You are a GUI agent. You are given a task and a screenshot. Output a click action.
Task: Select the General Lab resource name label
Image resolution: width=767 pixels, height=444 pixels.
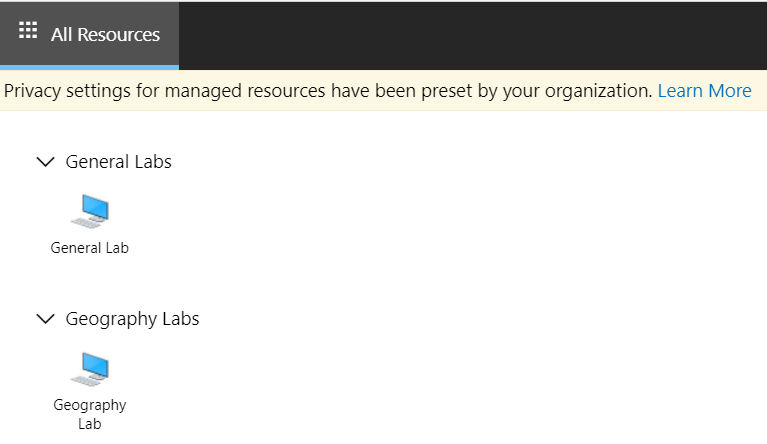(x=90, y=248)
